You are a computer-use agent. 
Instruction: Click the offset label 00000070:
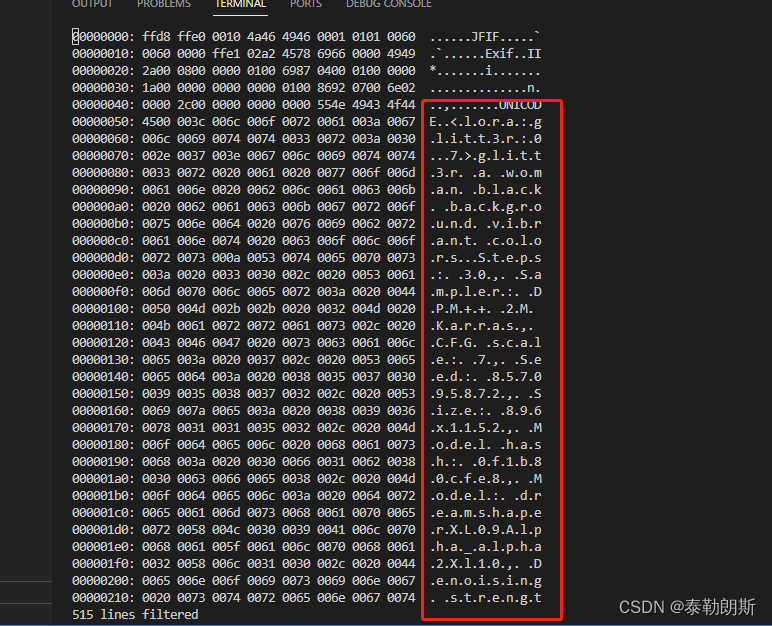point(103,155)
